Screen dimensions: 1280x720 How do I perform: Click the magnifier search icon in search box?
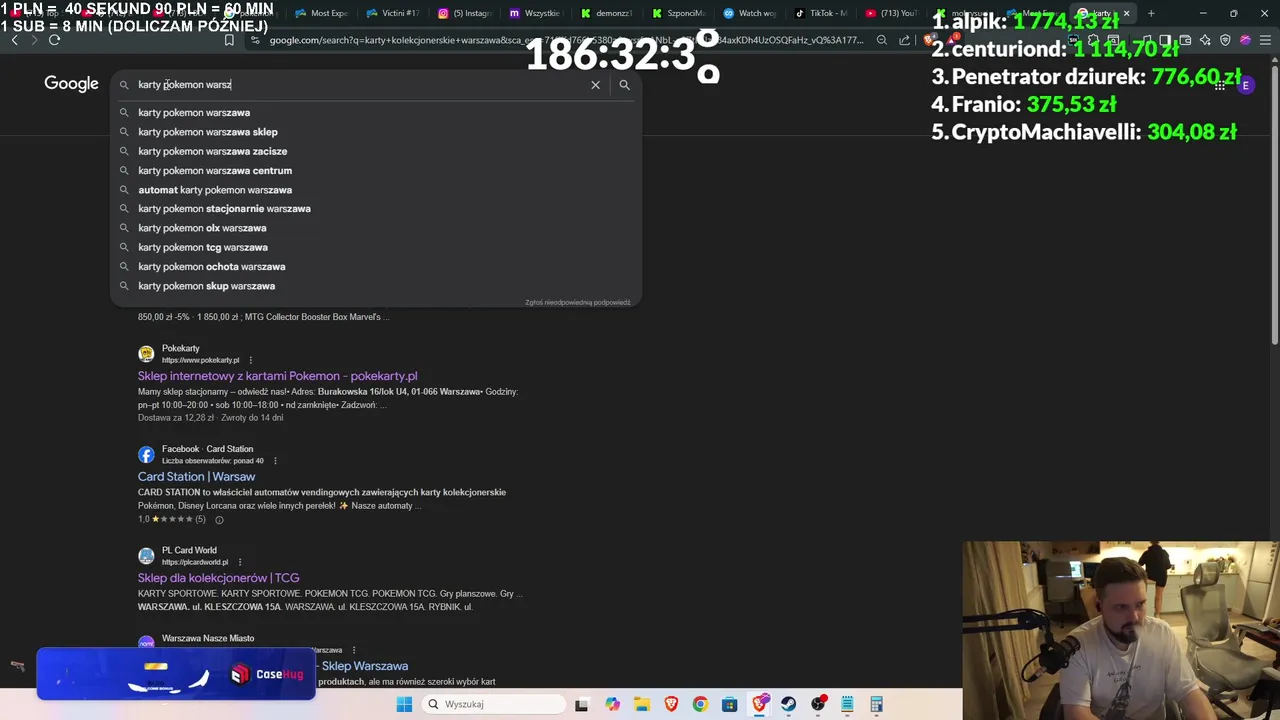[x=624, y=85]
